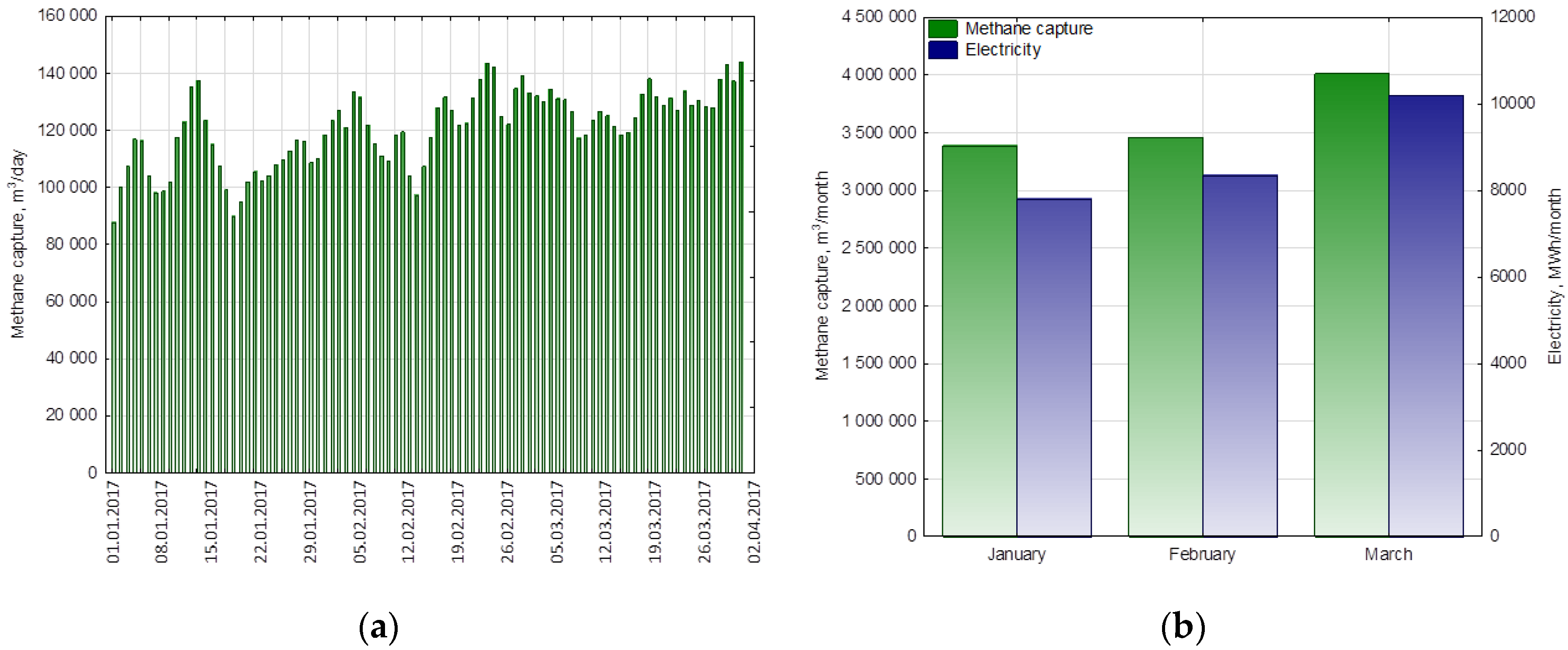This screenshot has height=650, width=1568.
Task: Click the 01.01.2017 date label
Action: [x=114, y=522]
